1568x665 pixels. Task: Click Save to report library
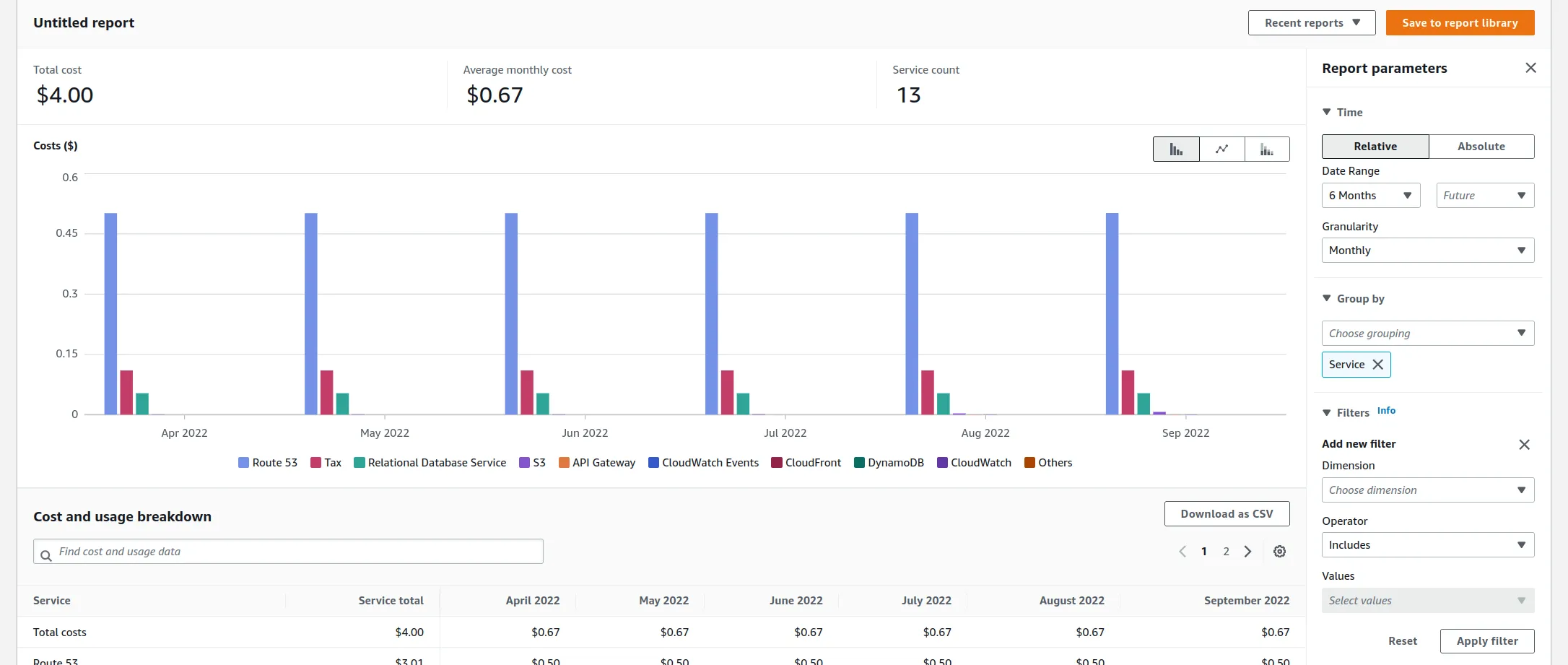[1460, 23]
